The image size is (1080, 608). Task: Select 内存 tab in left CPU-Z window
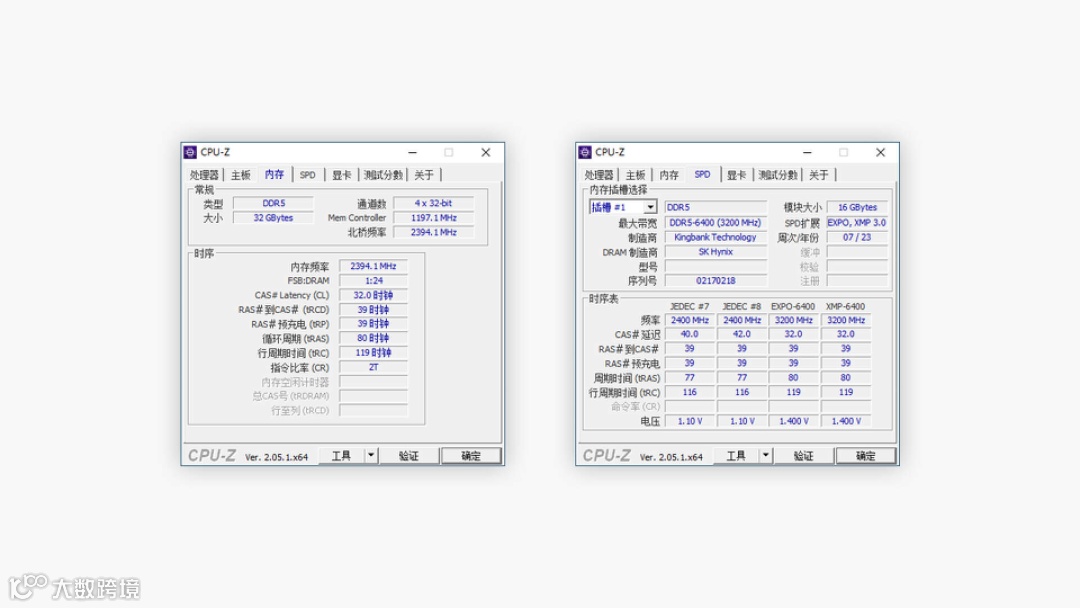point(274,174)
